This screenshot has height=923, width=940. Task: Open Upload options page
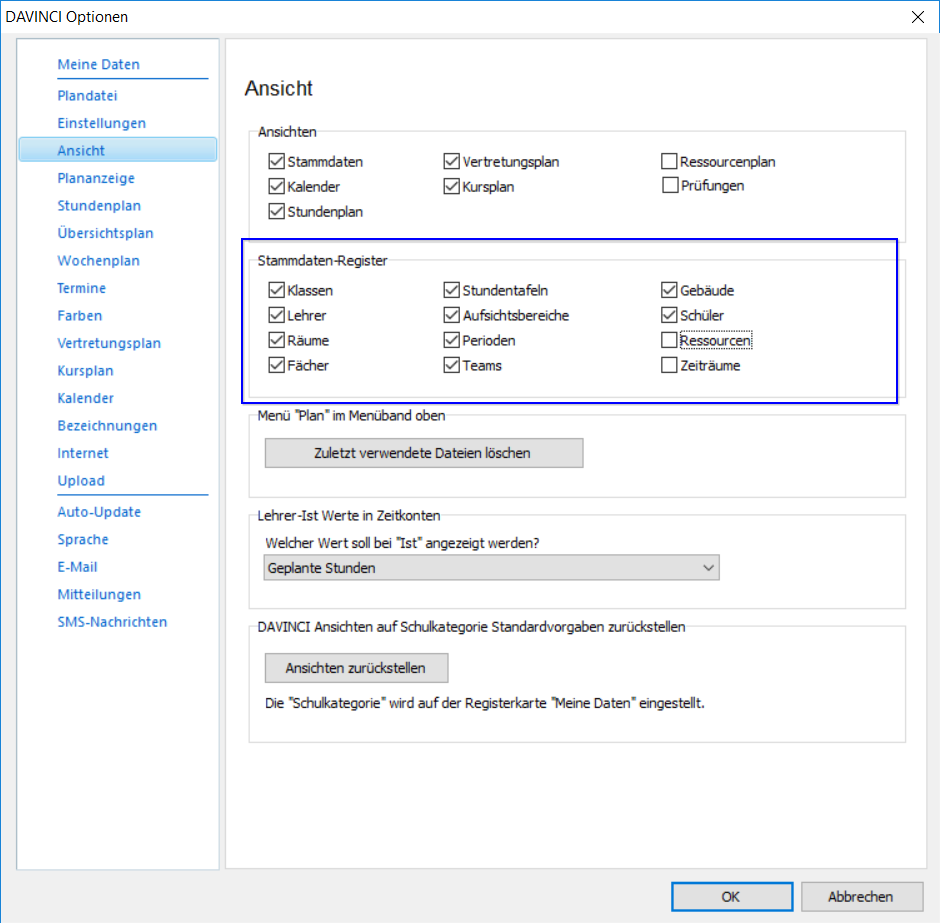pyautogui.click(x=81, y=481)
